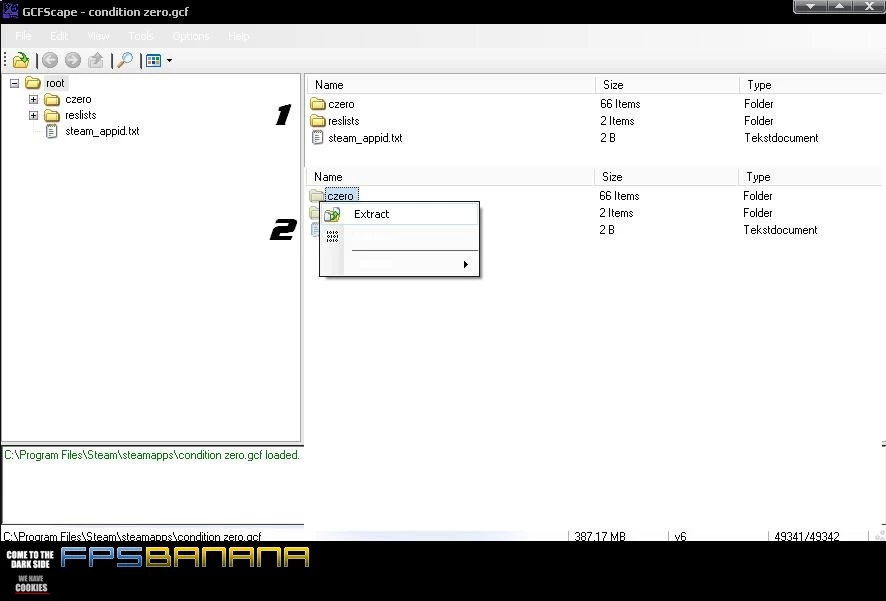Sort by Type column in lower list
Viewport: 886px width, 601px height.
click(810, 177)
